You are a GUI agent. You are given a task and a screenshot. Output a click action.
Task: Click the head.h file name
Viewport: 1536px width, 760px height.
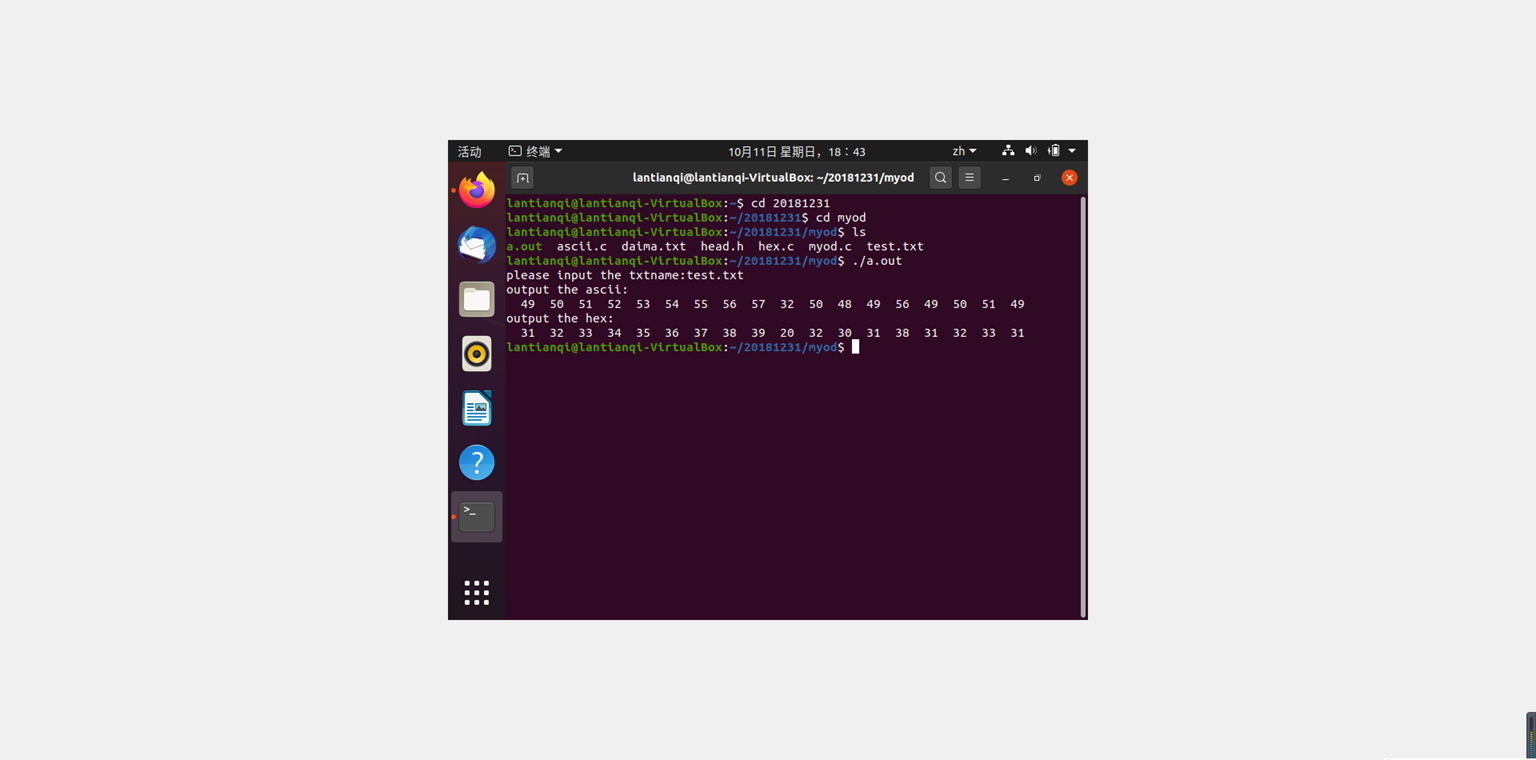click(722, 246)
